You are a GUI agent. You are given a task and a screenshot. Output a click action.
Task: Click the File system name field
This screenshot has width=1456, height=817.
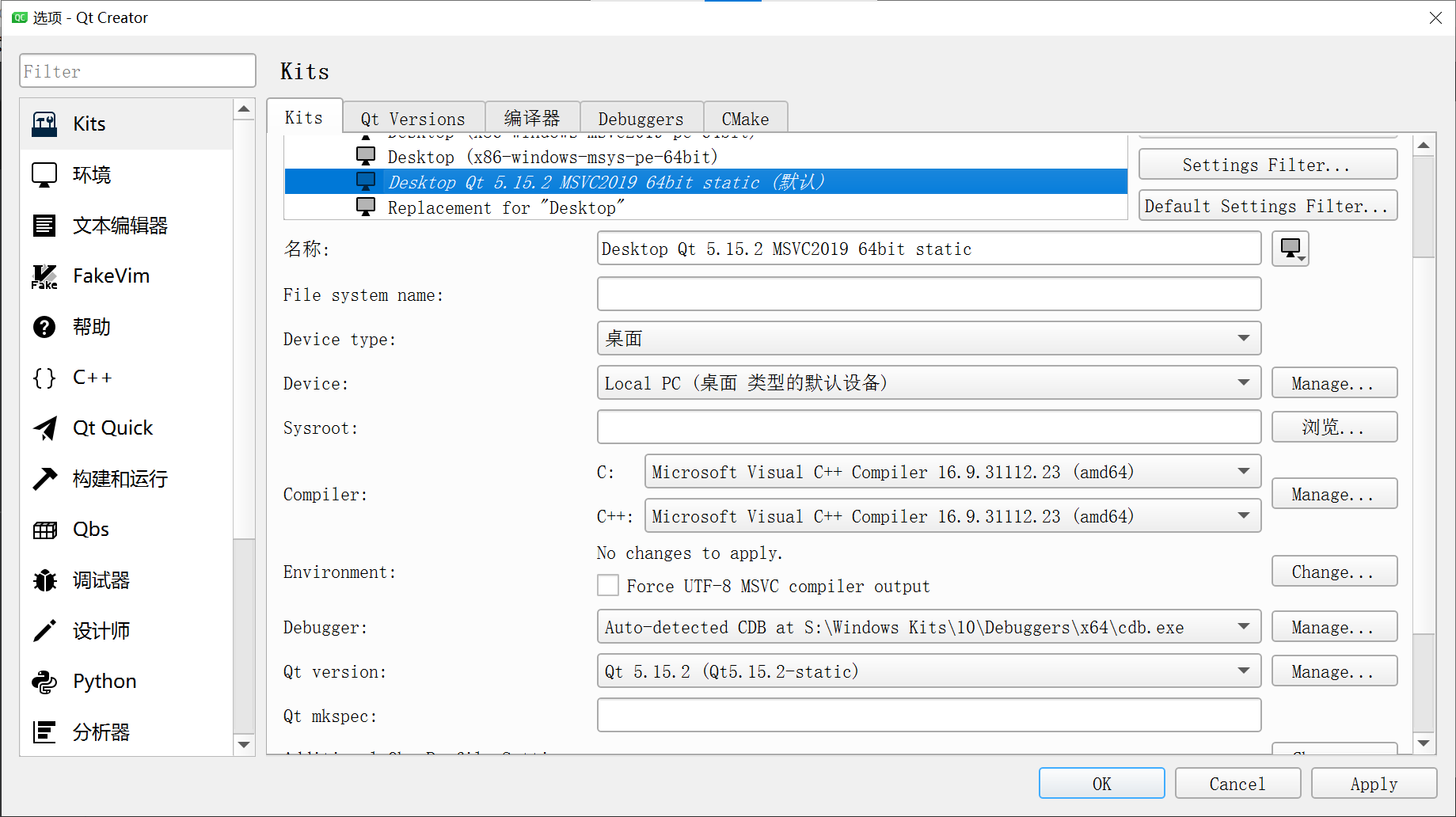click(929, 294)
